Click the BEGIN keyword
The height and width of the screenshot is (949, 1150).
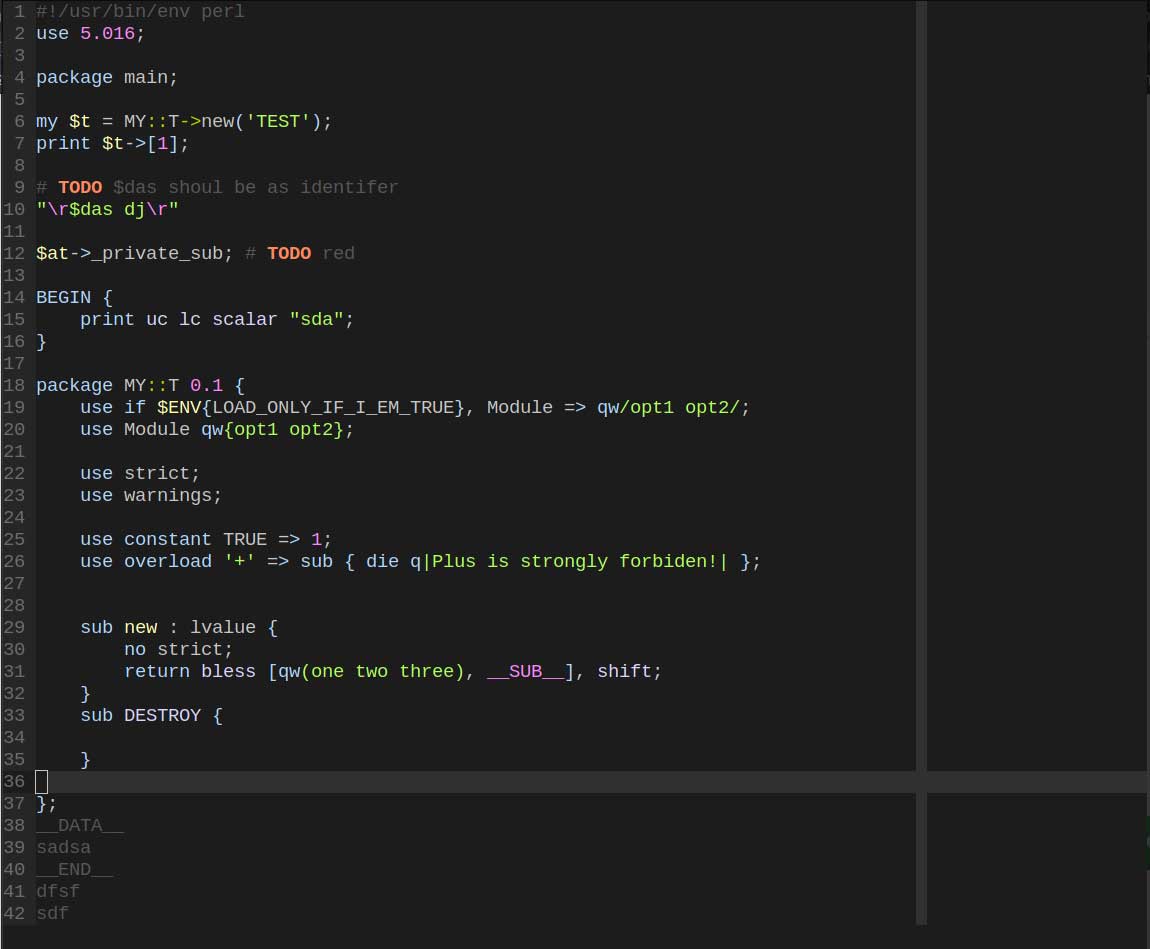point(63,298)
